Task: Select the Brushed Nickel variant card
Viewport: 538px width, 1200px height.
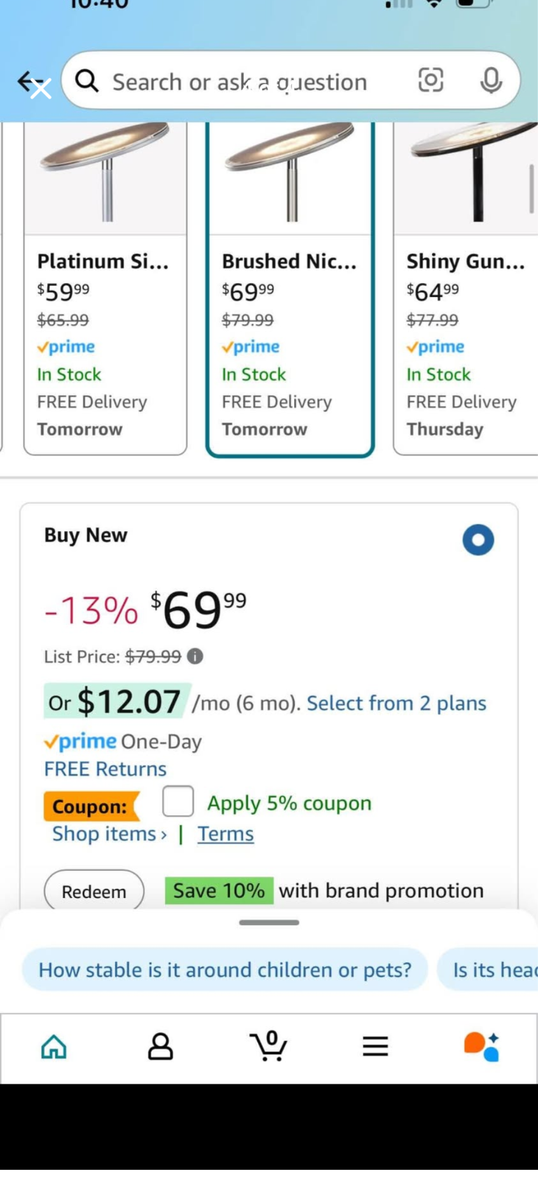Action: [290, 288]
